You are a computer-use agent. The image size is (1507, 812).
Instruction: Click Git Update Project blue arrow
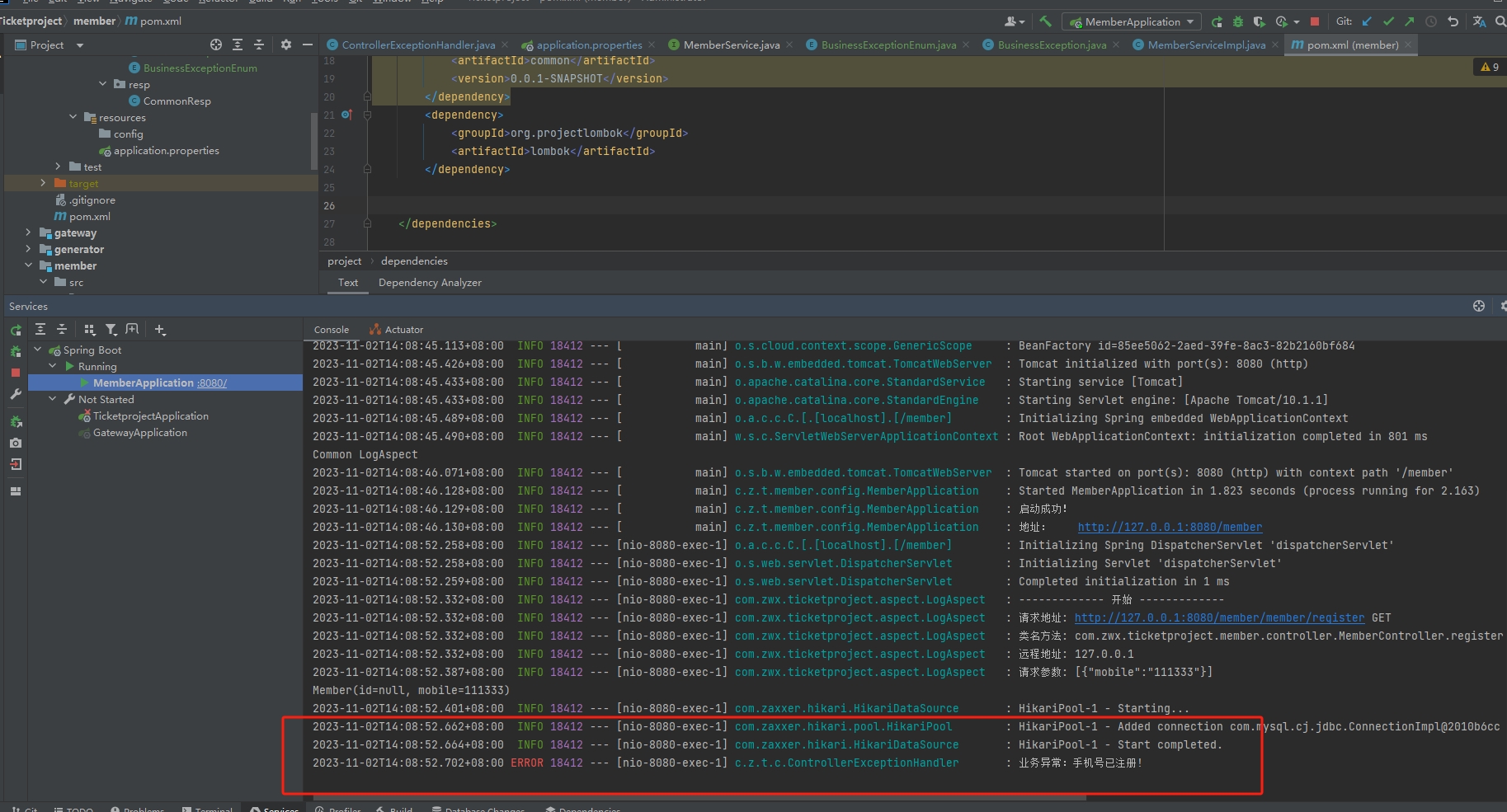1367,22
